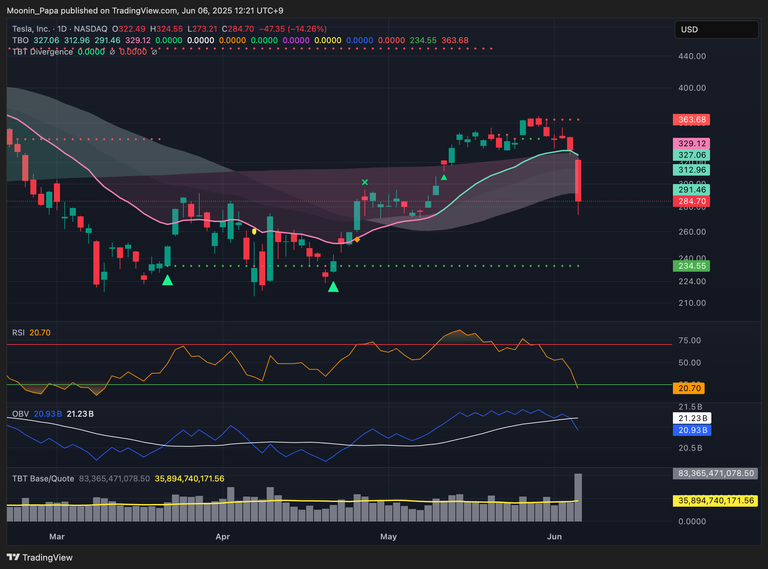Click the 260.00 price scale tick

[692, 232]
